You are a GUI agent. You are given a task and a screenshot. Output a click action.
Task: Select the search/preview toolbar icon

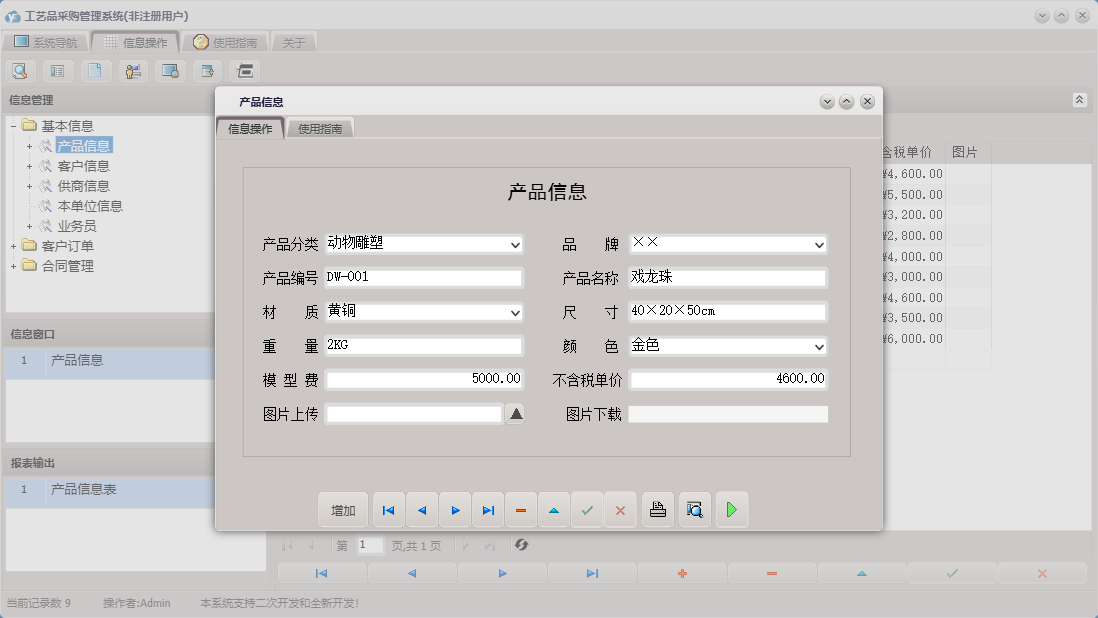click(20, 70)
